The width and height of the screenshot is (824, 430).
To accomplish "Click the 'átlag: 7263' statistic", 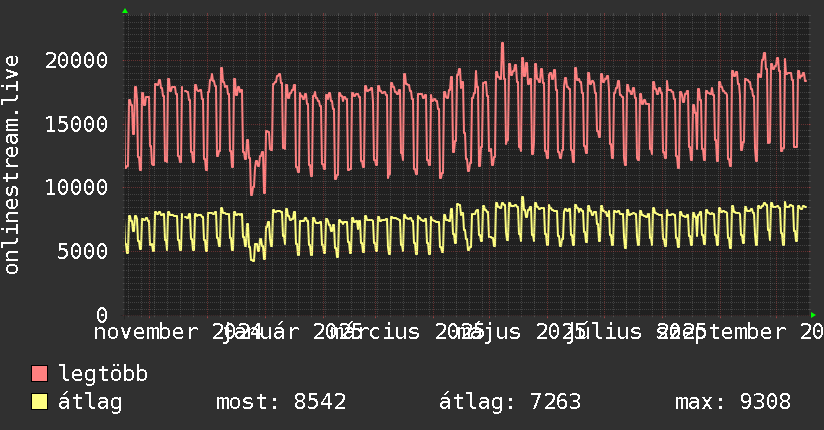I will pyautogui.click(x=510, y=402).
